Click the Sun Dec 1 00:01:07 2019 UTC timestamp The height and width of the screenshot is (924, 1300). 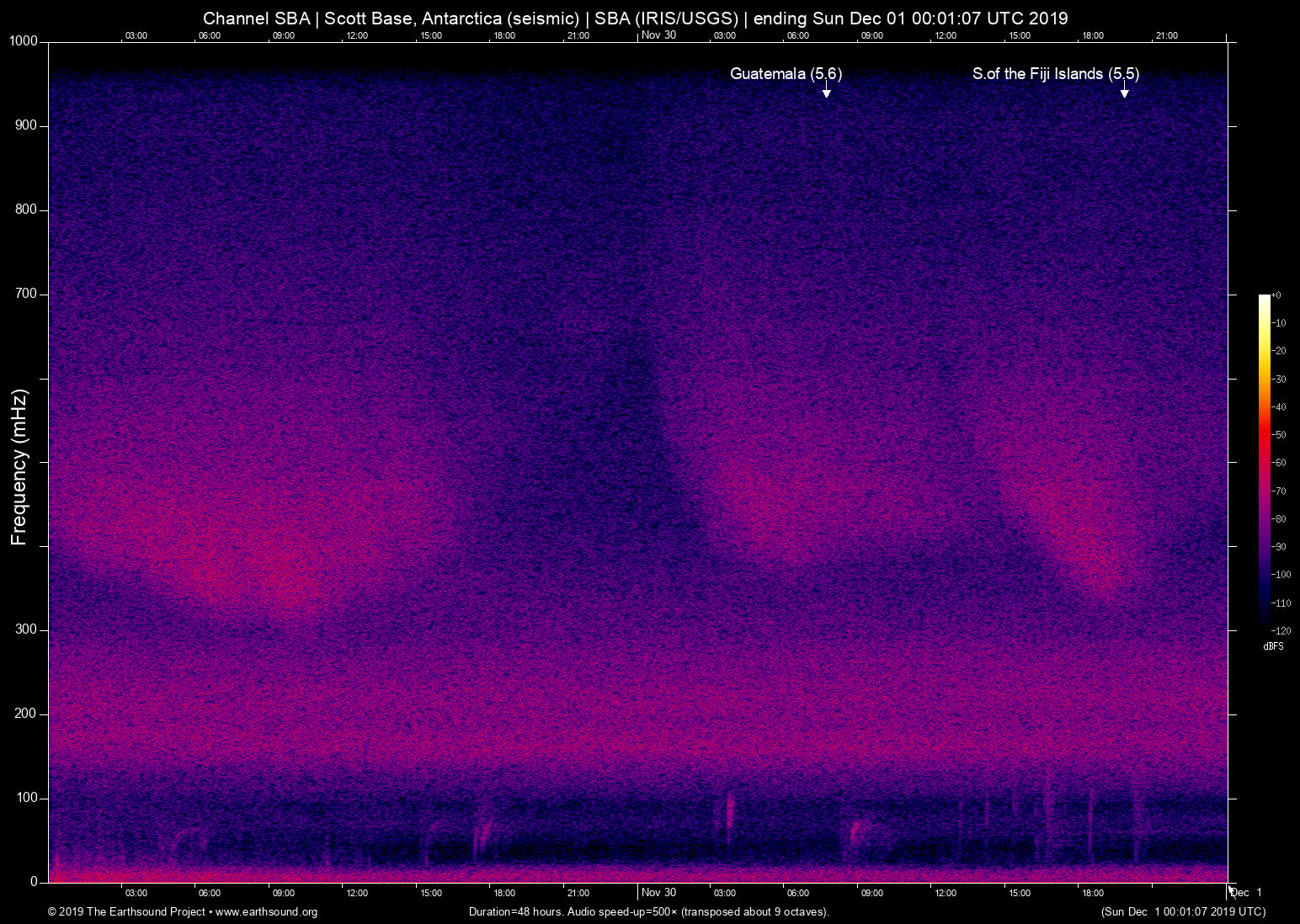[x=1183, y=912]
